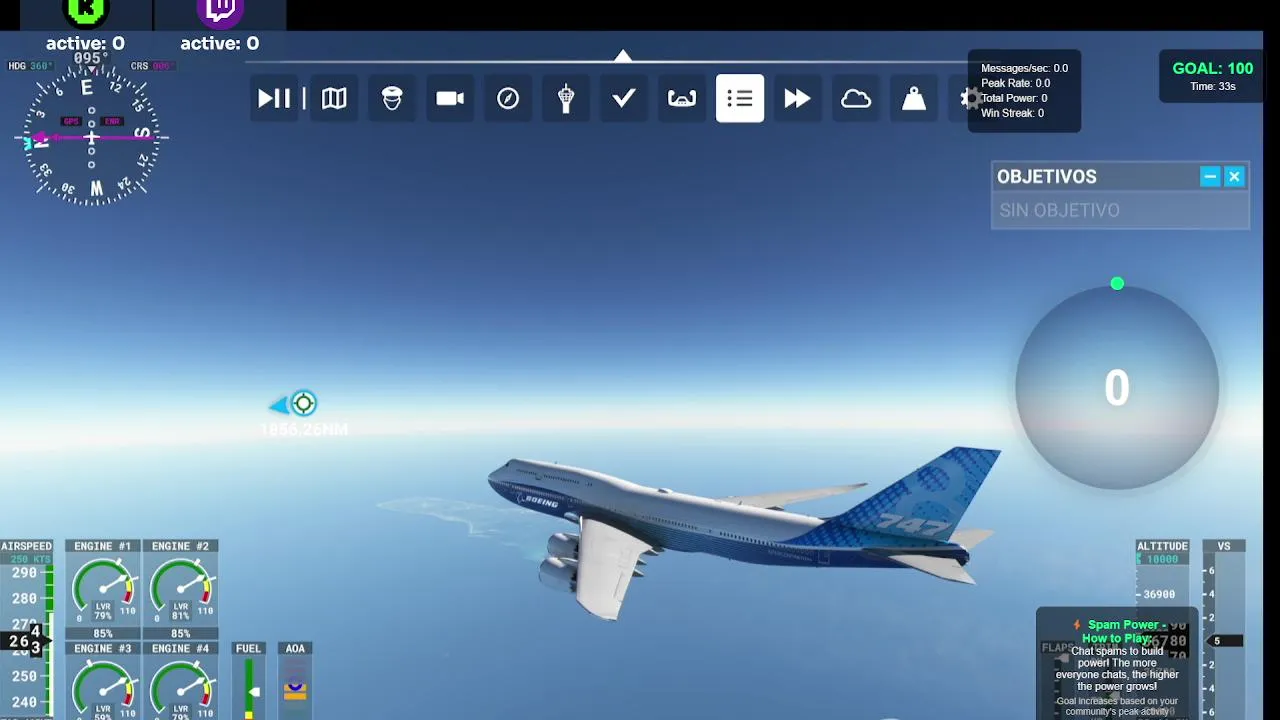Open the AI pilot control icon

pos(392,98)
